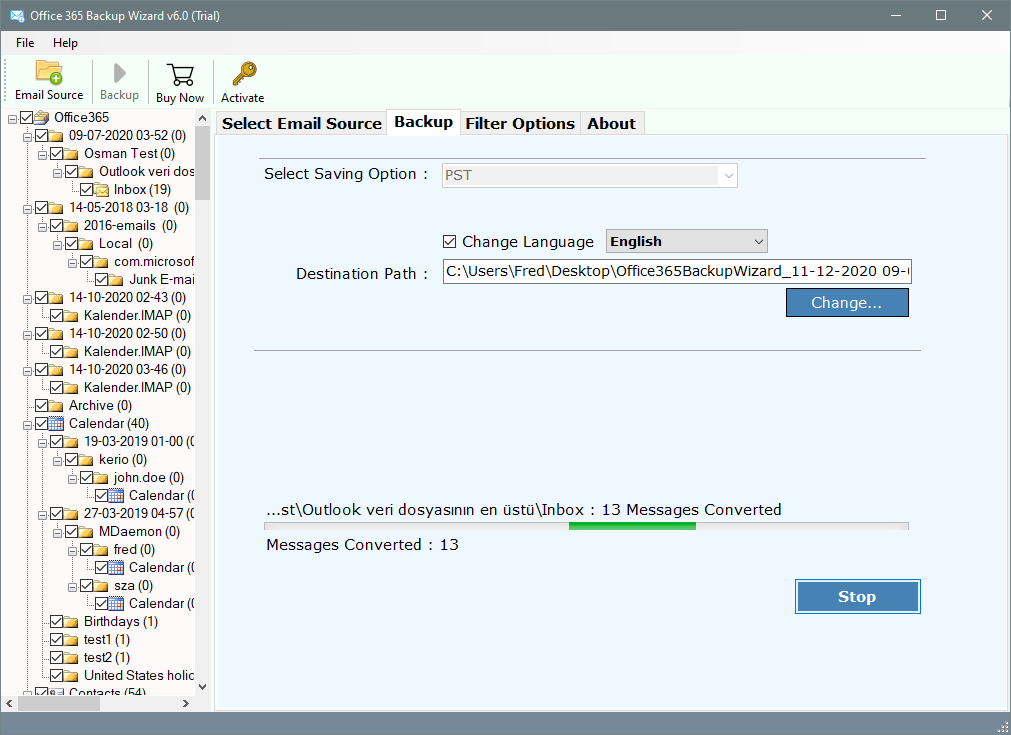
Task: Collapse the 14-10-2020 02-43 node
Action: click(27, 299)
